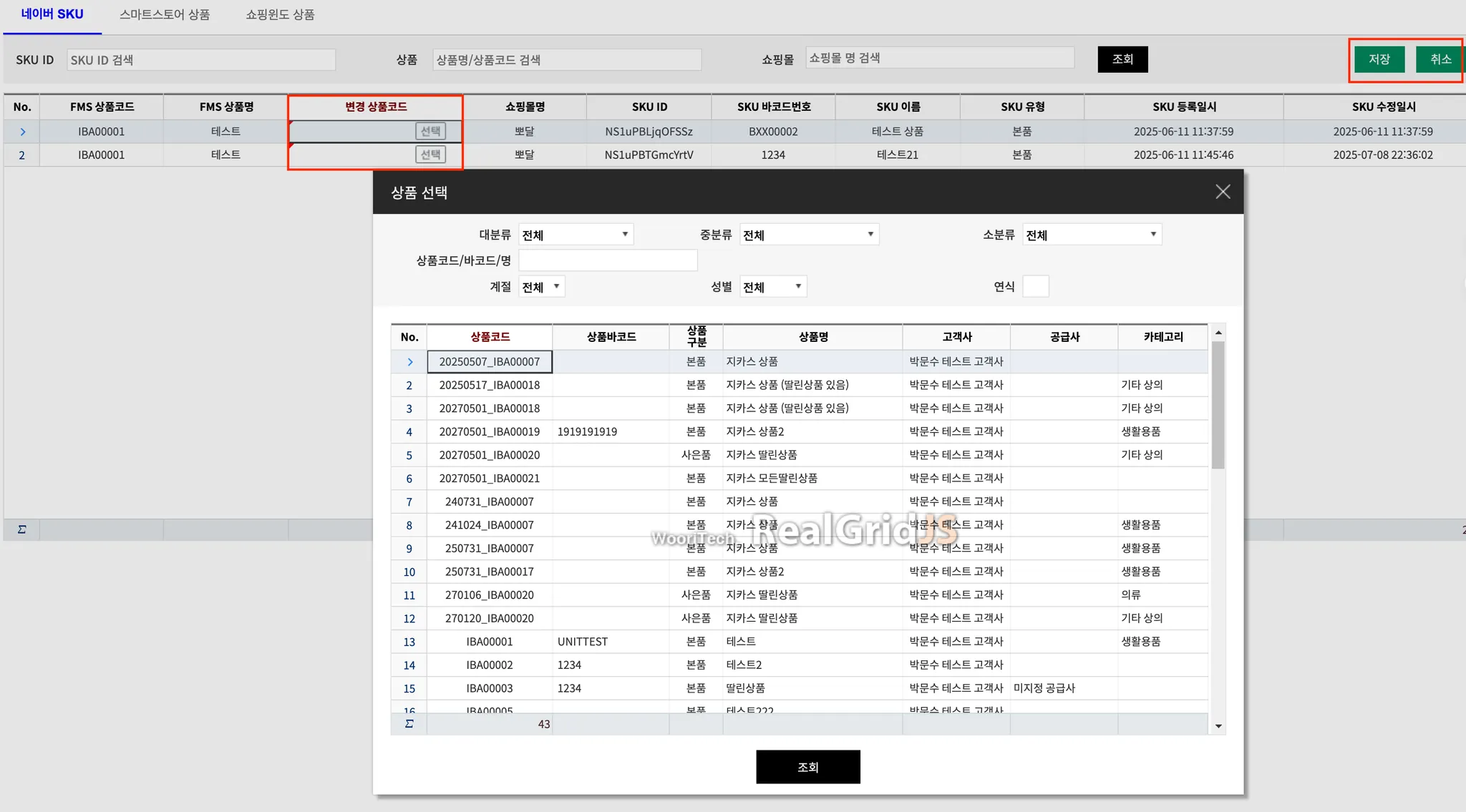
Task: Click the second-row 선택 button in 변경 상품코드 column
Action: 430,155
